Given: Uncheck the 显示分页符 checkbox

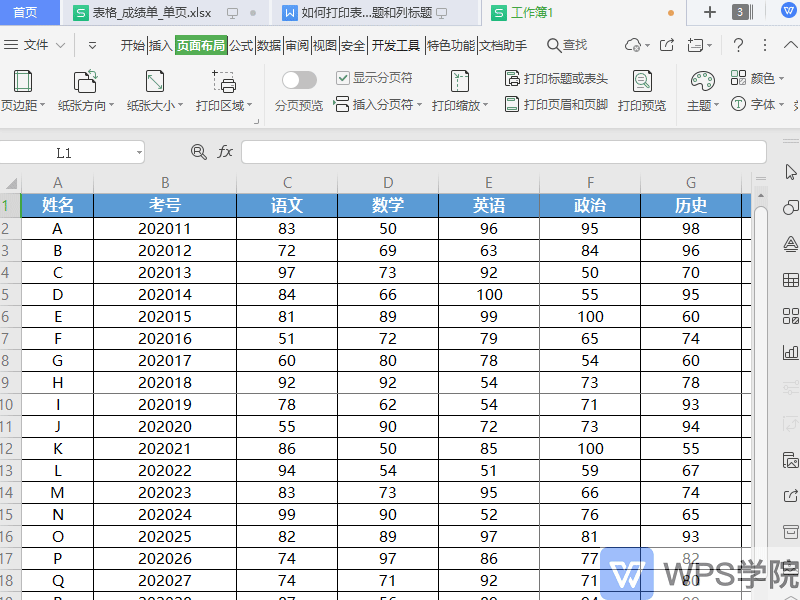Looking at the screenshot, I should pos(342,78).
